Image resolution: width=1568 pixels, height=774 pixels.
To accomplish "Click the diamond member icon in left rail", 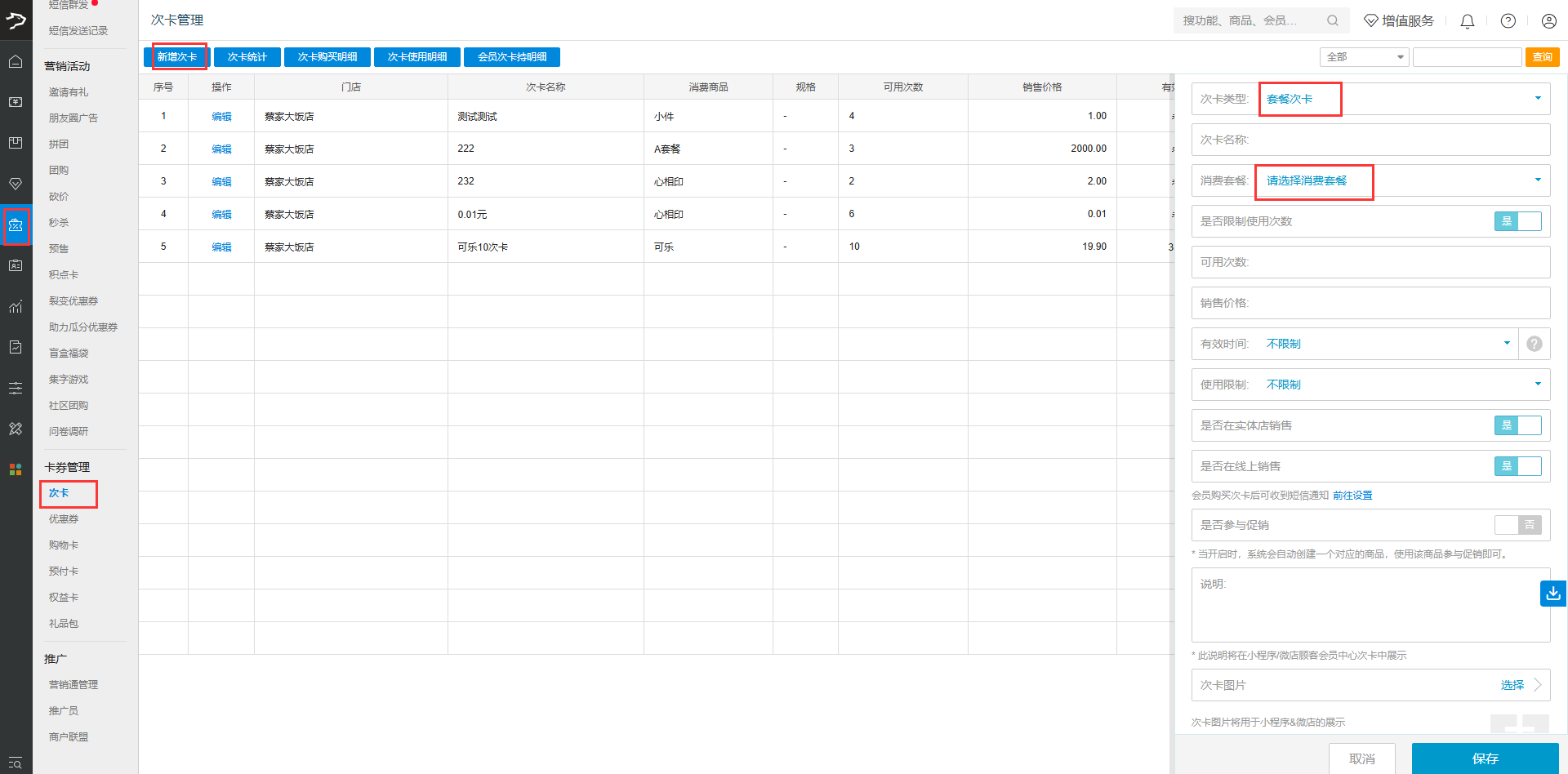I will point(16,184).
